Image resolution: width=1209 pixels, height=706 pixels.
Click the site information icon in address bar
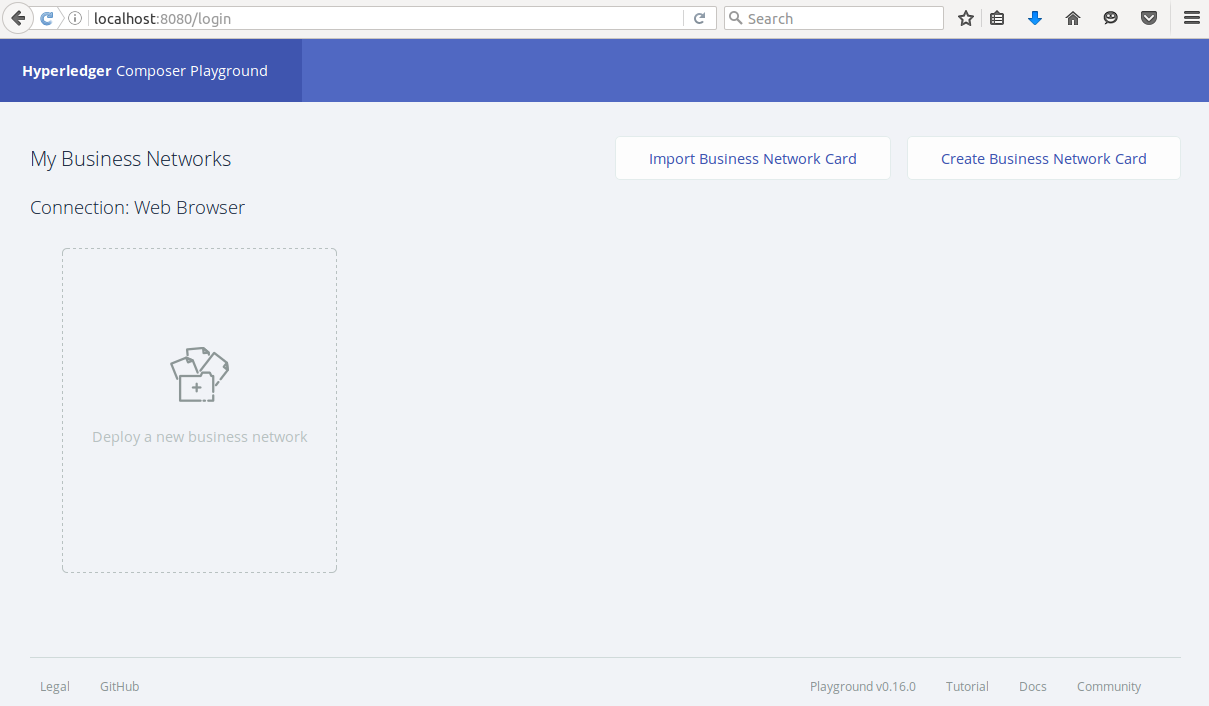(x=75, y=18)
